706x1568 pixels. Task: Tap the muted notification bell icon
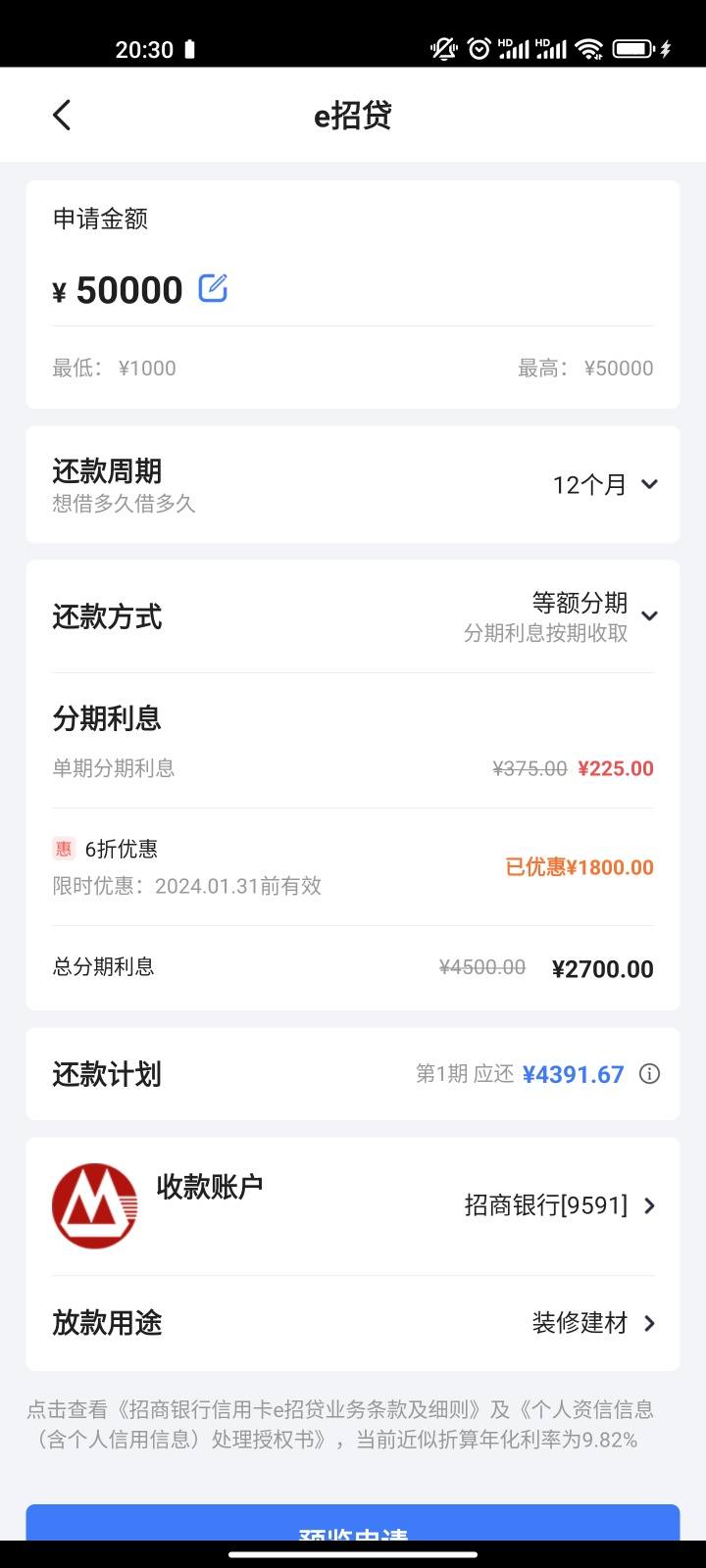pos(444,49)
